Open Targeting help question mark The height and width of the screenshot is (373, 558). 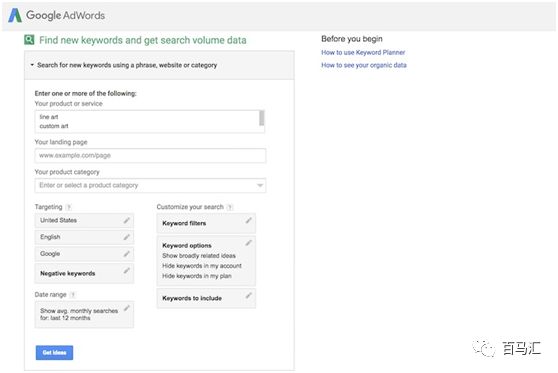click(69, 207)
